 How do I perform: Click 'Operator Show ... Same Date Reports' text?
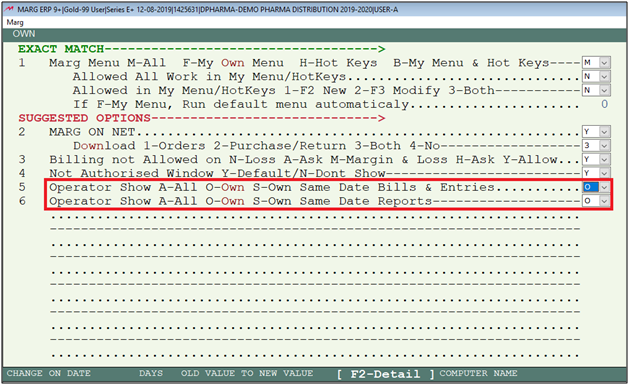tap(240, 201)
